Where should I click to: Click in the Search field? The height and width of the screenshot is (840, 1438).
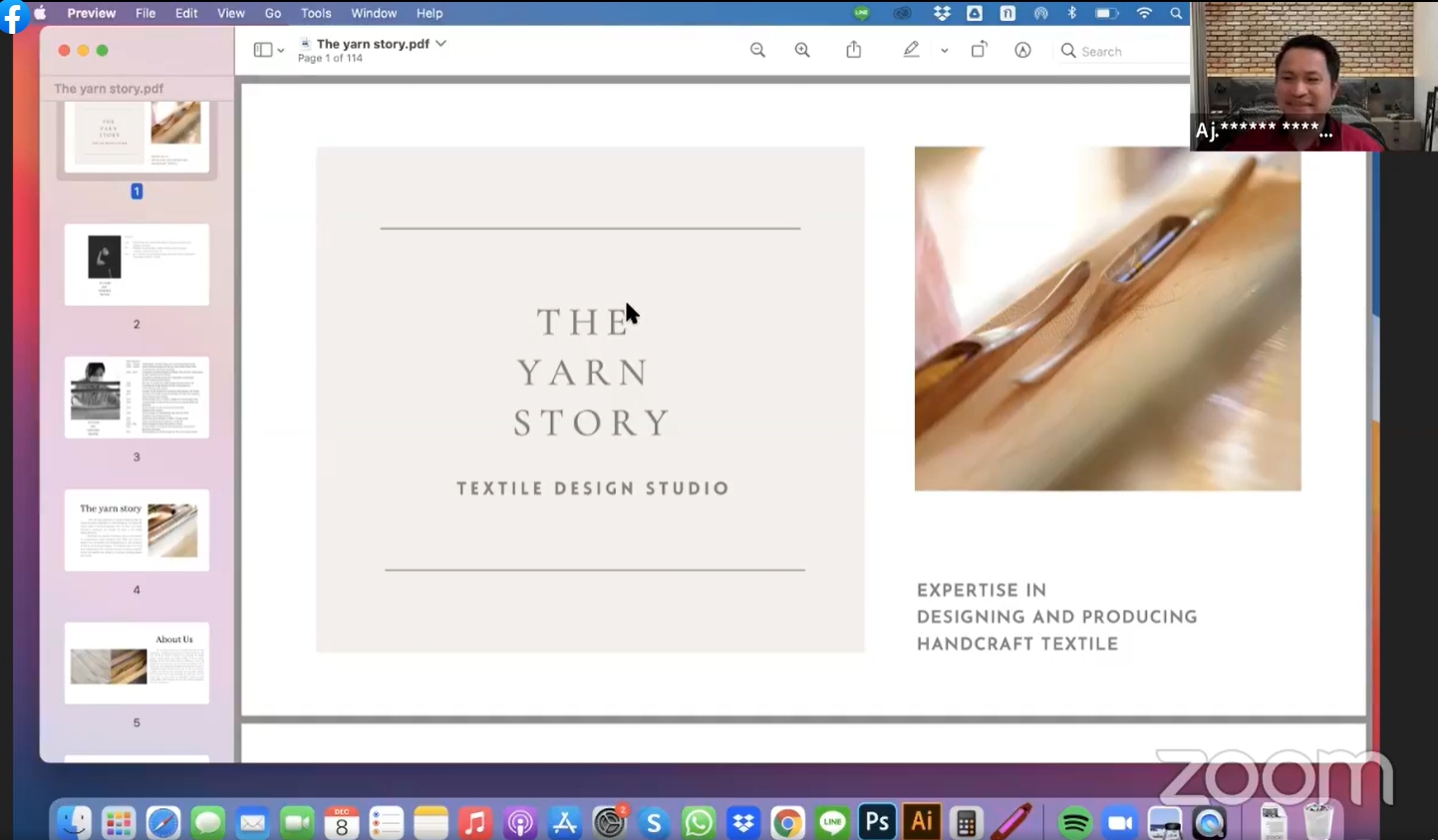(1121, 51)
